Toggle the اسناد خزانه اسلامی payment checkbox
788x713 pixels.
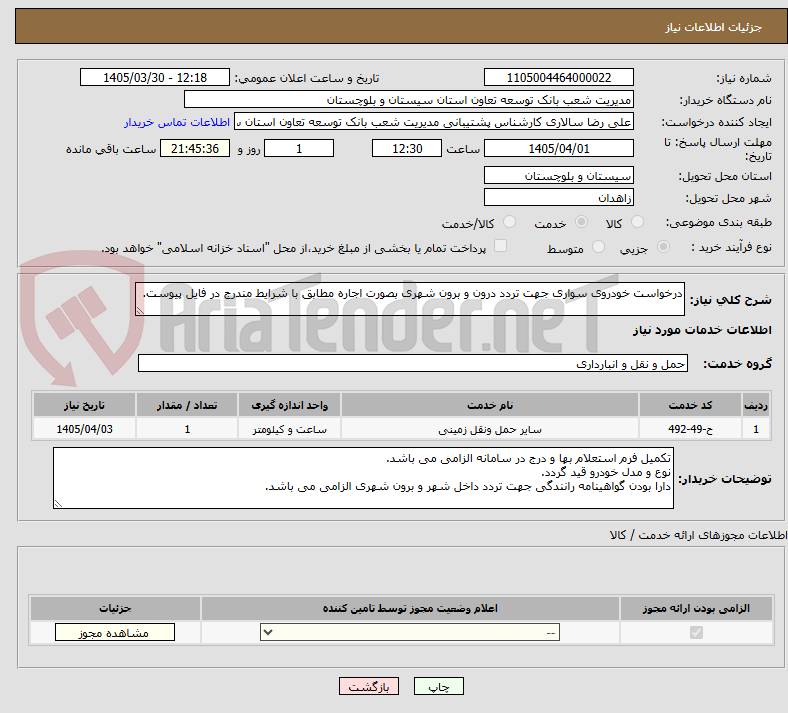click(x=501, y=246)
